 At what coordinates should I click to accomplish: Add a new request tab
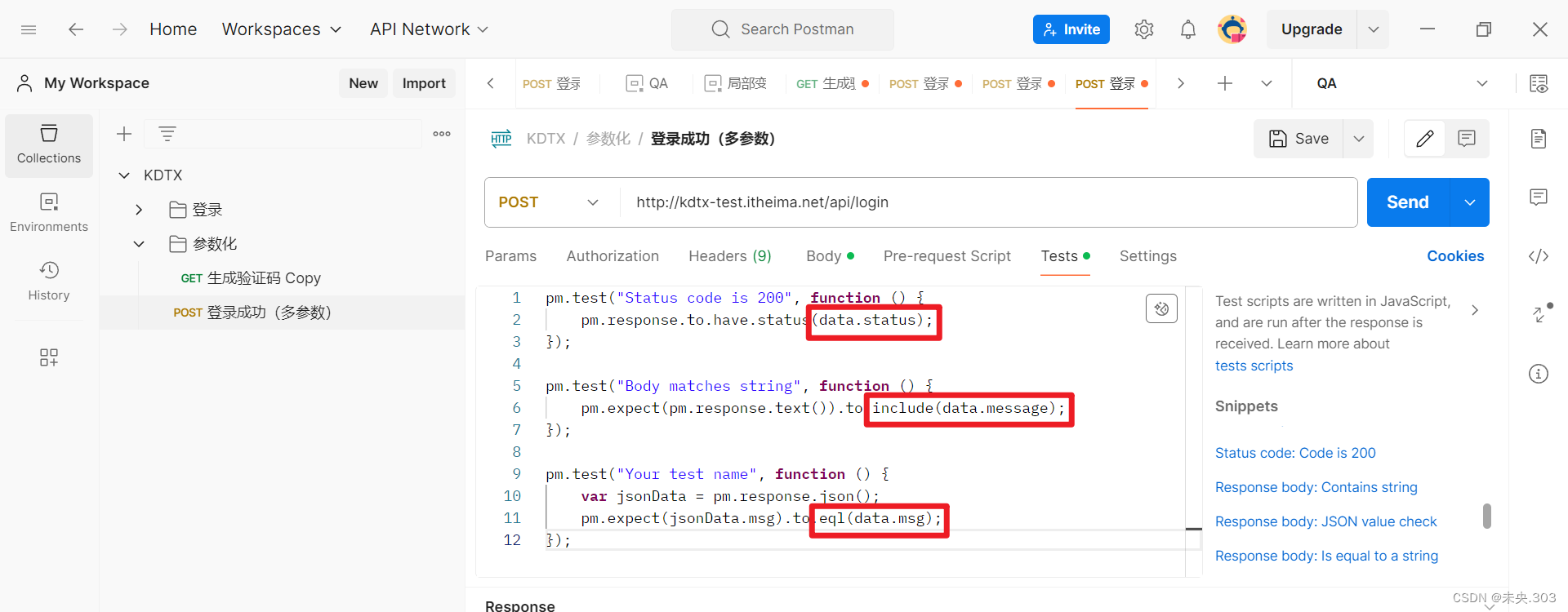[1225, 83]
